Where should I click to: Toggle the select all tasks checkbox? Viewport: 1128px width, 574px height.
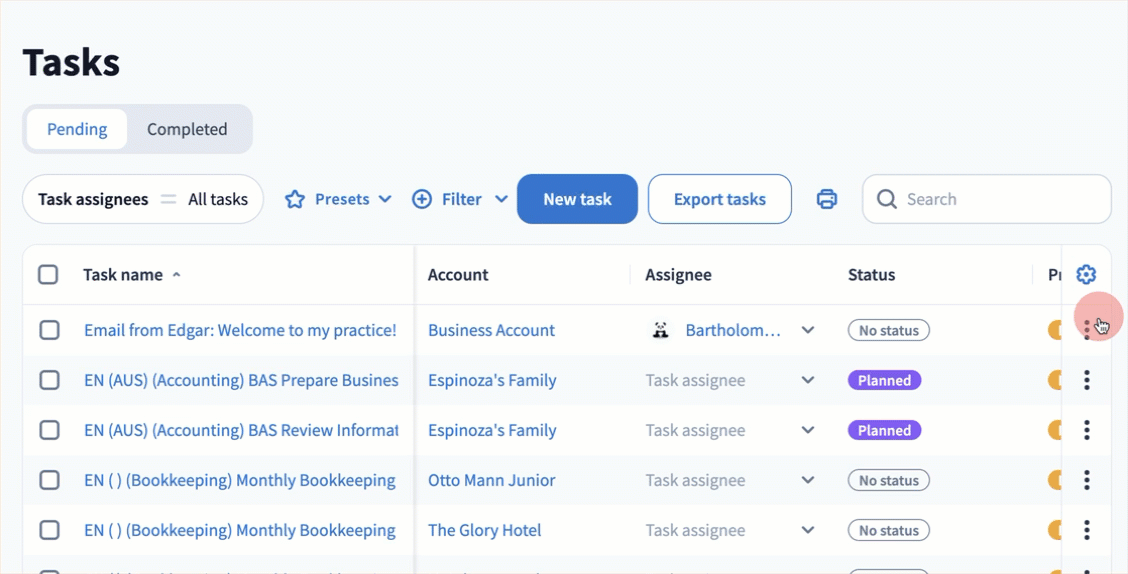click(48, 274)
